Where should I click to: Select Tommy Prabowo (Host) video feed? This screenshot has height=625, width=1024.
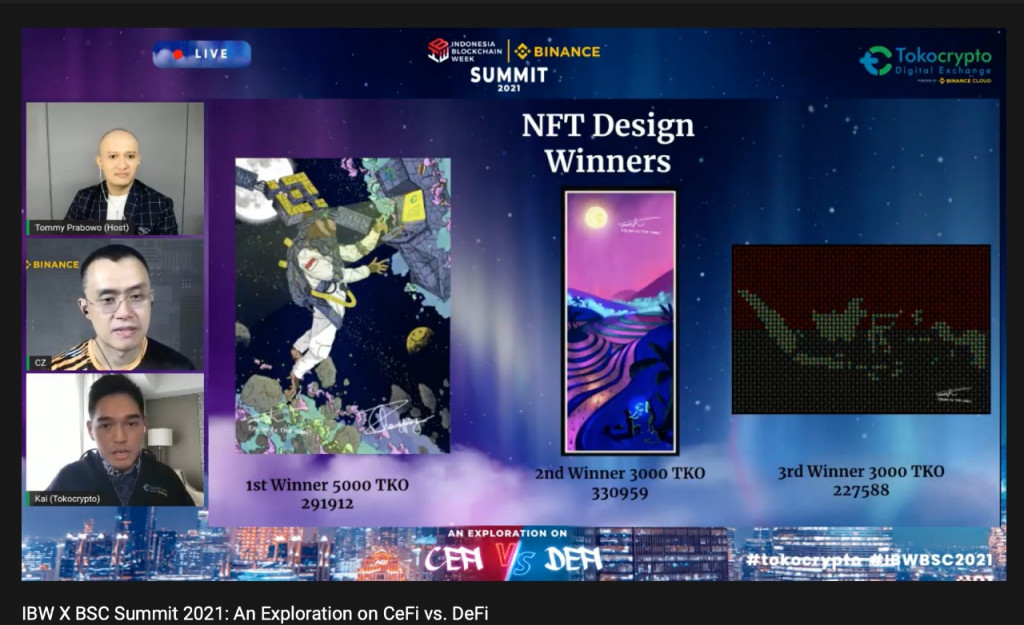pyautogui.click(x=114, y=168)
